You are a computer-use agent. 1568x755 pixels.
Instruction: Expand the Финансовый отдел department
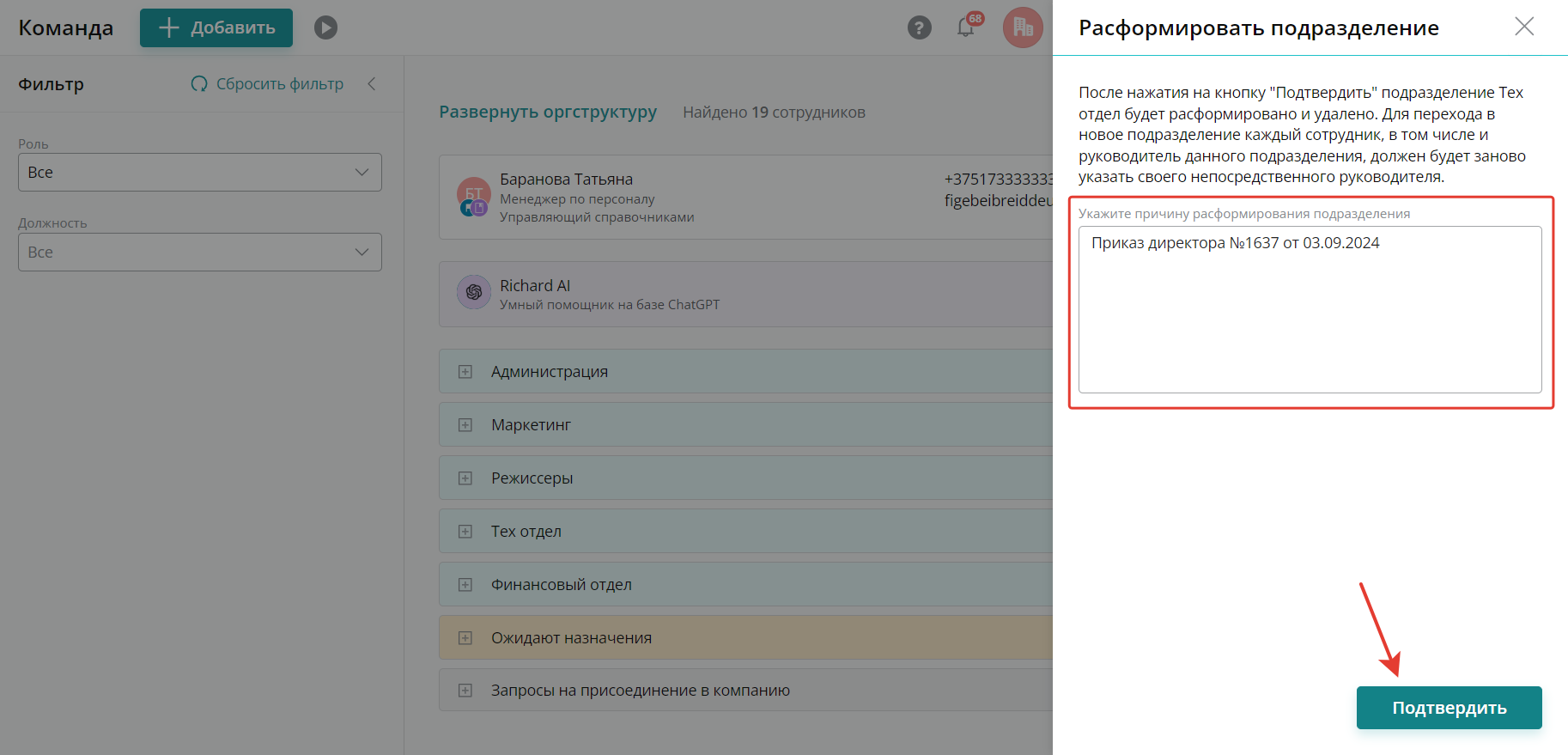click(x=465, y=585)
